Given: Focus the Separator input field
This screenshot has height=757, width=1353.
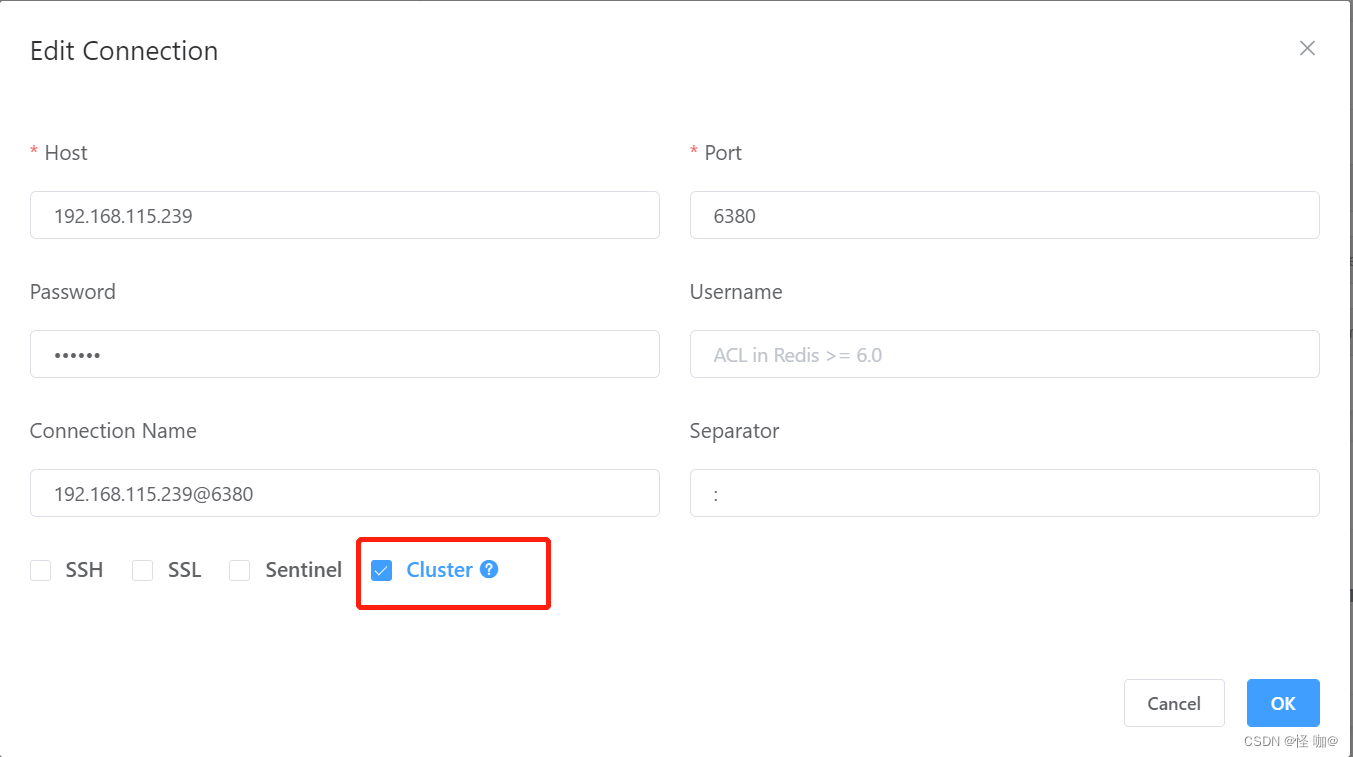Looking at the screenshot, I should tap(1004, 493).
